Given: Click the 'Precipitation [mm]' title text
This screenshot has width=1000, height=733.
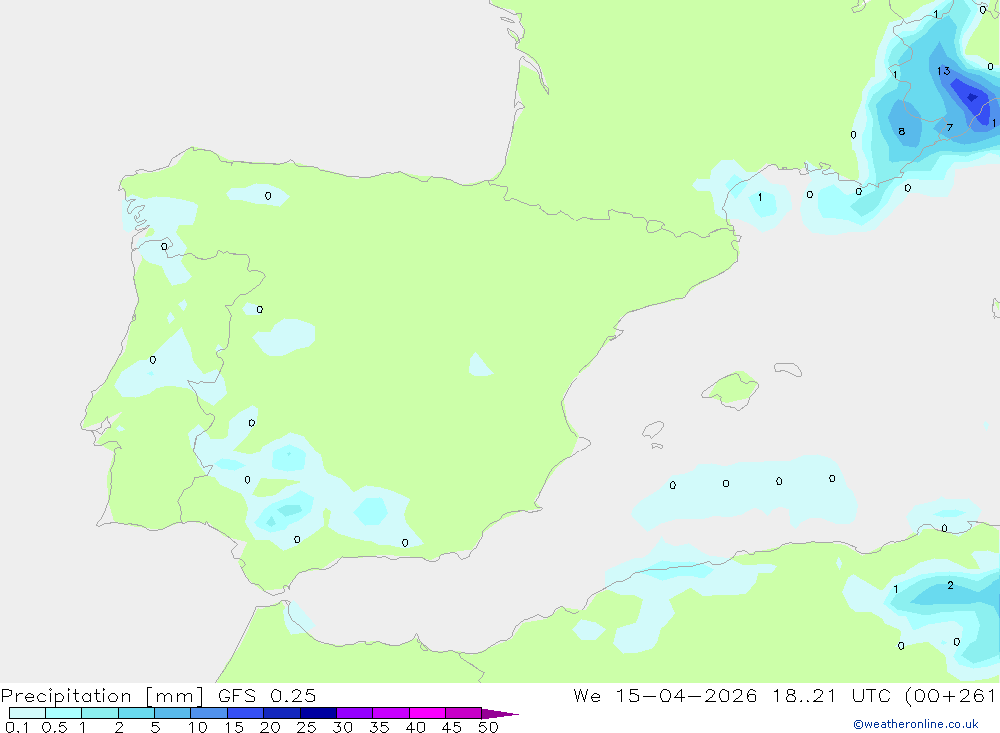Looking at the screenshot, I should 102,696.
